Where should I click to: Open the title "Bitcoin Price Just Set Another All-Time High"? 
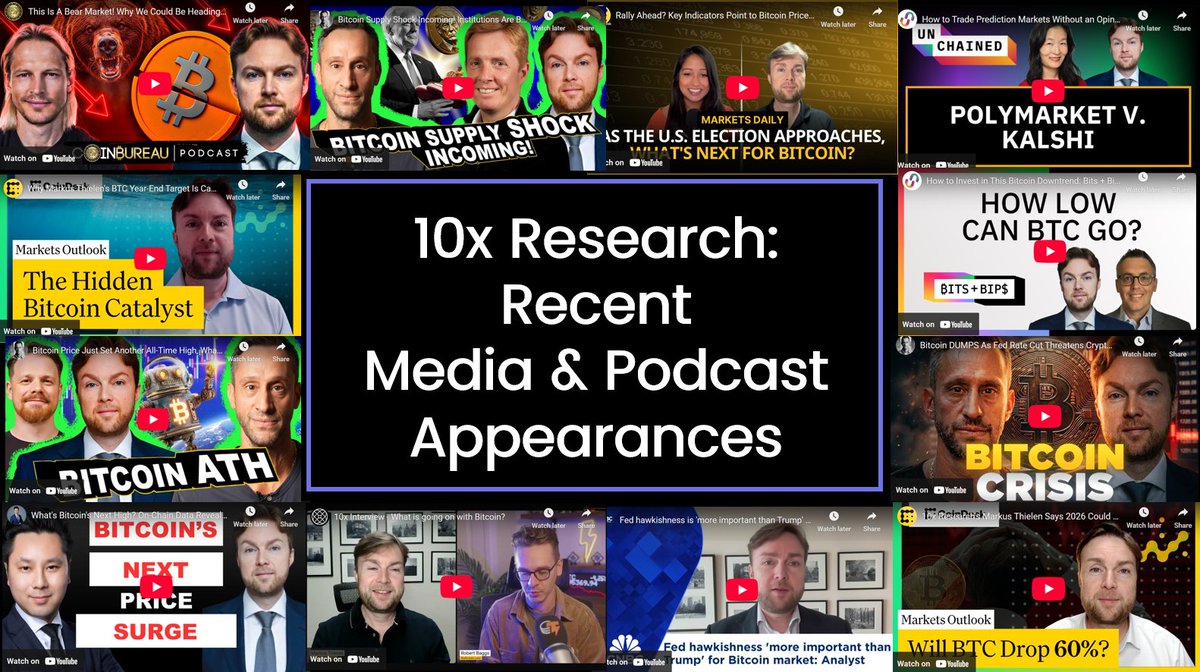click(127, 350)
